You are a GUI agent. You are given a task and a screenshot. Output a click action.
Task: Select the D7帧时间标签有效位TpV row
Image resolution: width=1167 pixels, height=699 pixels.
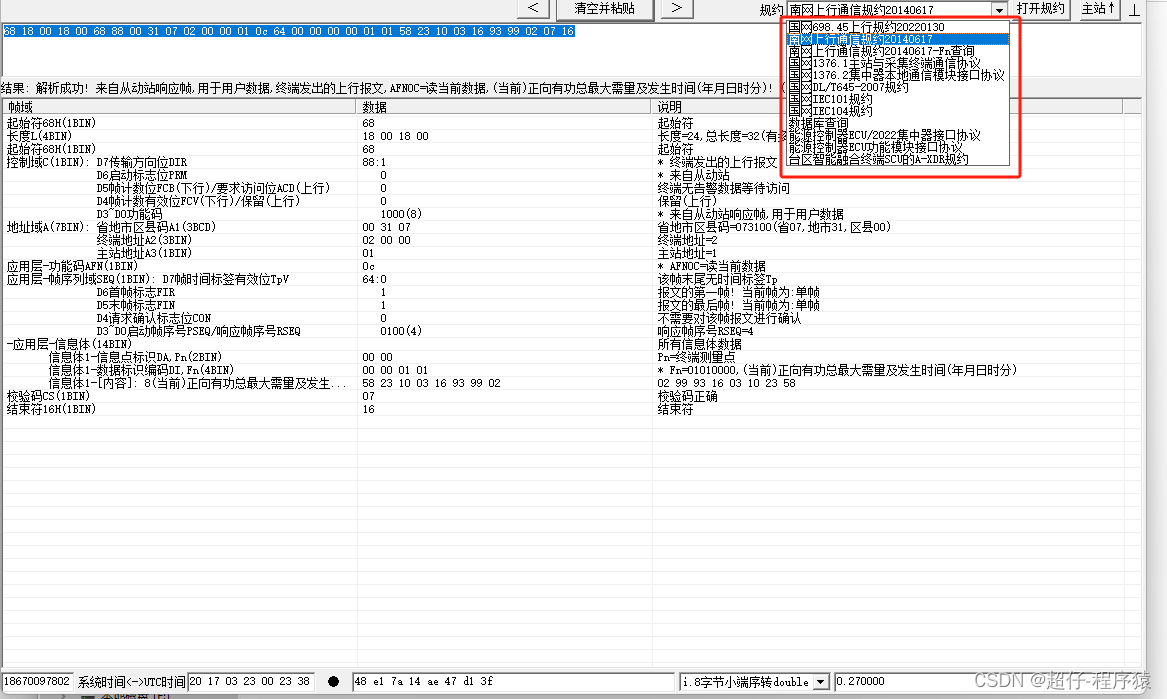point(572,279)
